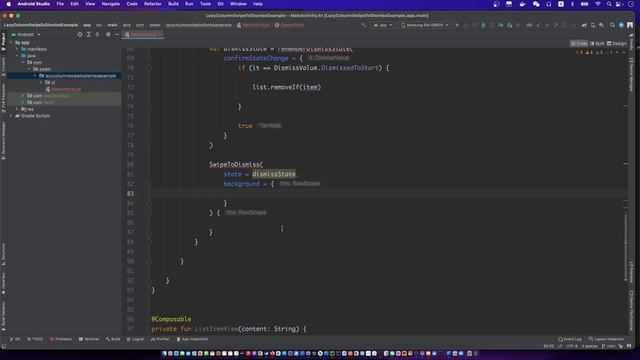Expand the manifests folder node

[17, 49]
